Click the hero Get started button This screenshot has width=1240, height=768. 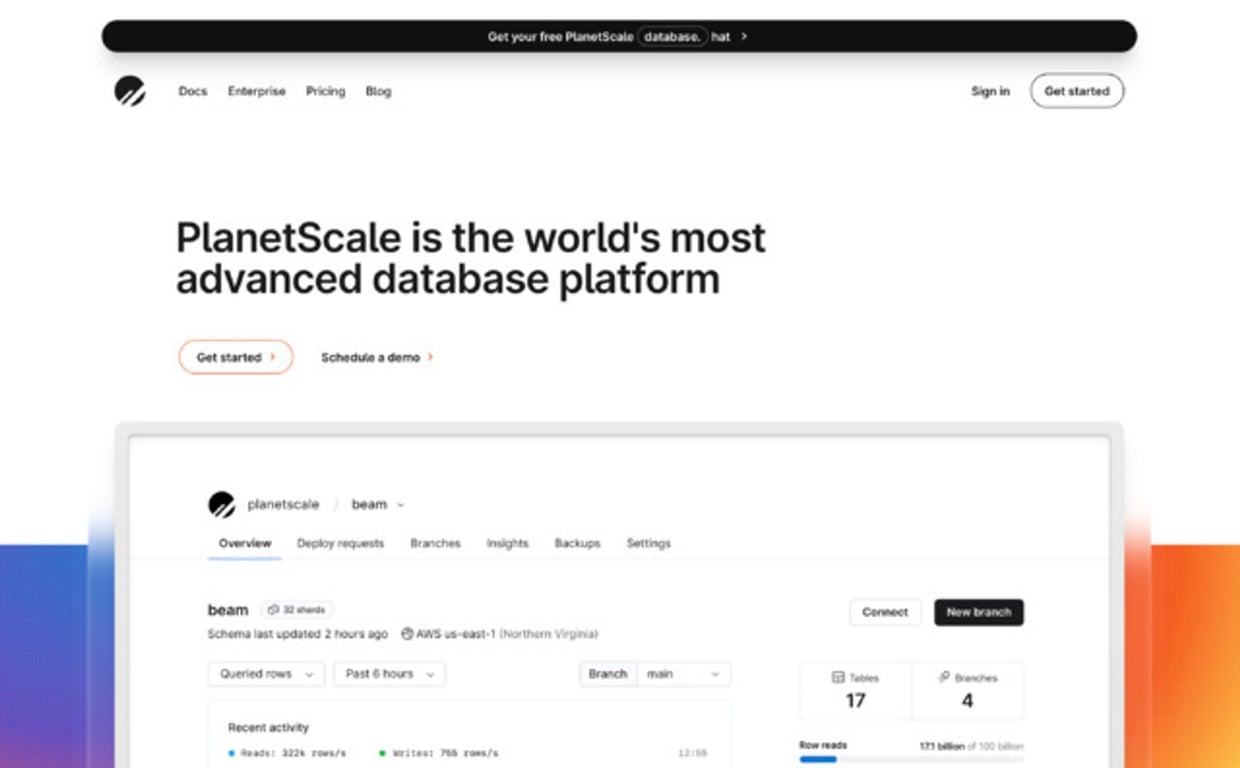coord(236,357)
